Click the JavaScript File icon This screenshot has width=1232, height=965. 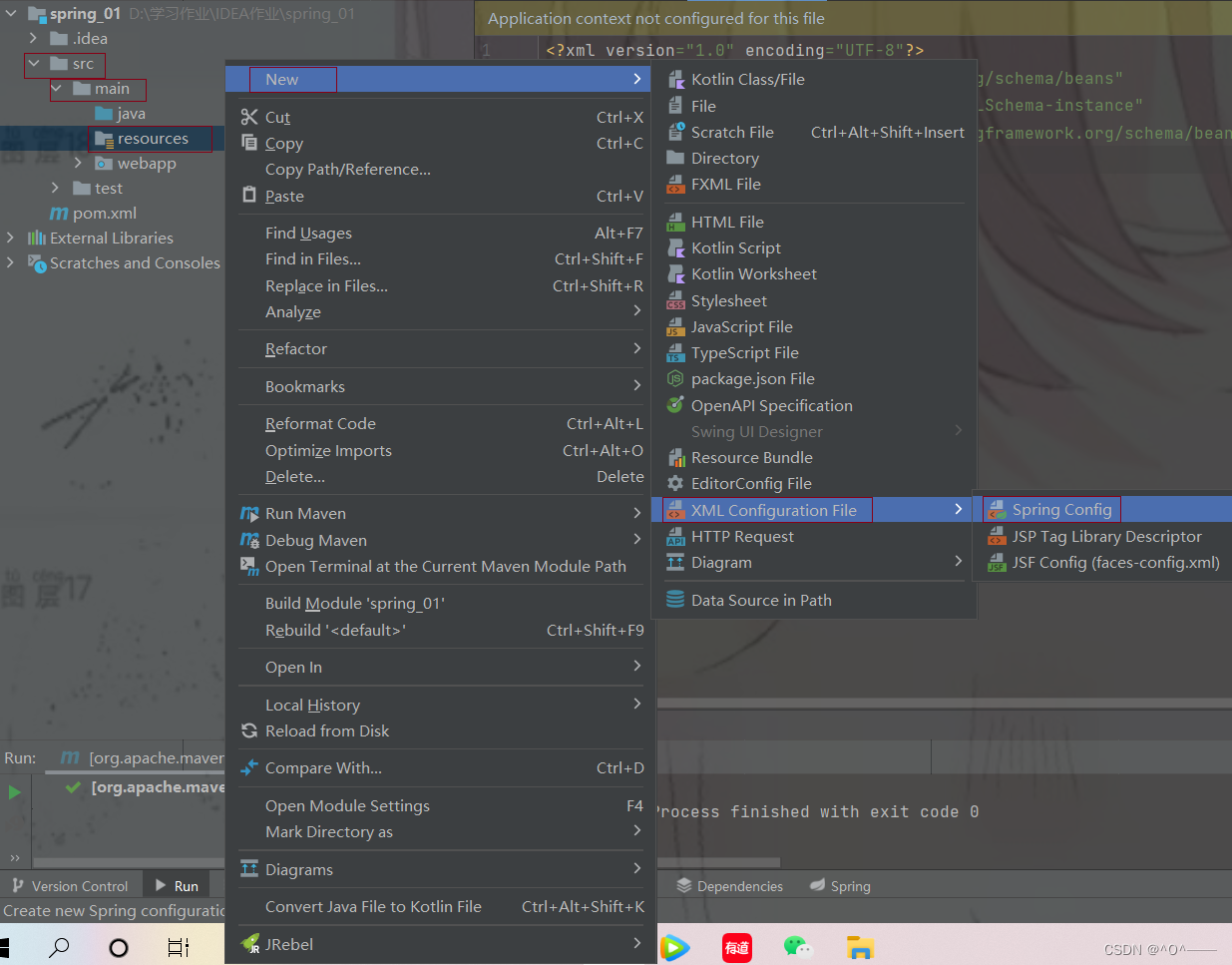[x=675, y=326]
